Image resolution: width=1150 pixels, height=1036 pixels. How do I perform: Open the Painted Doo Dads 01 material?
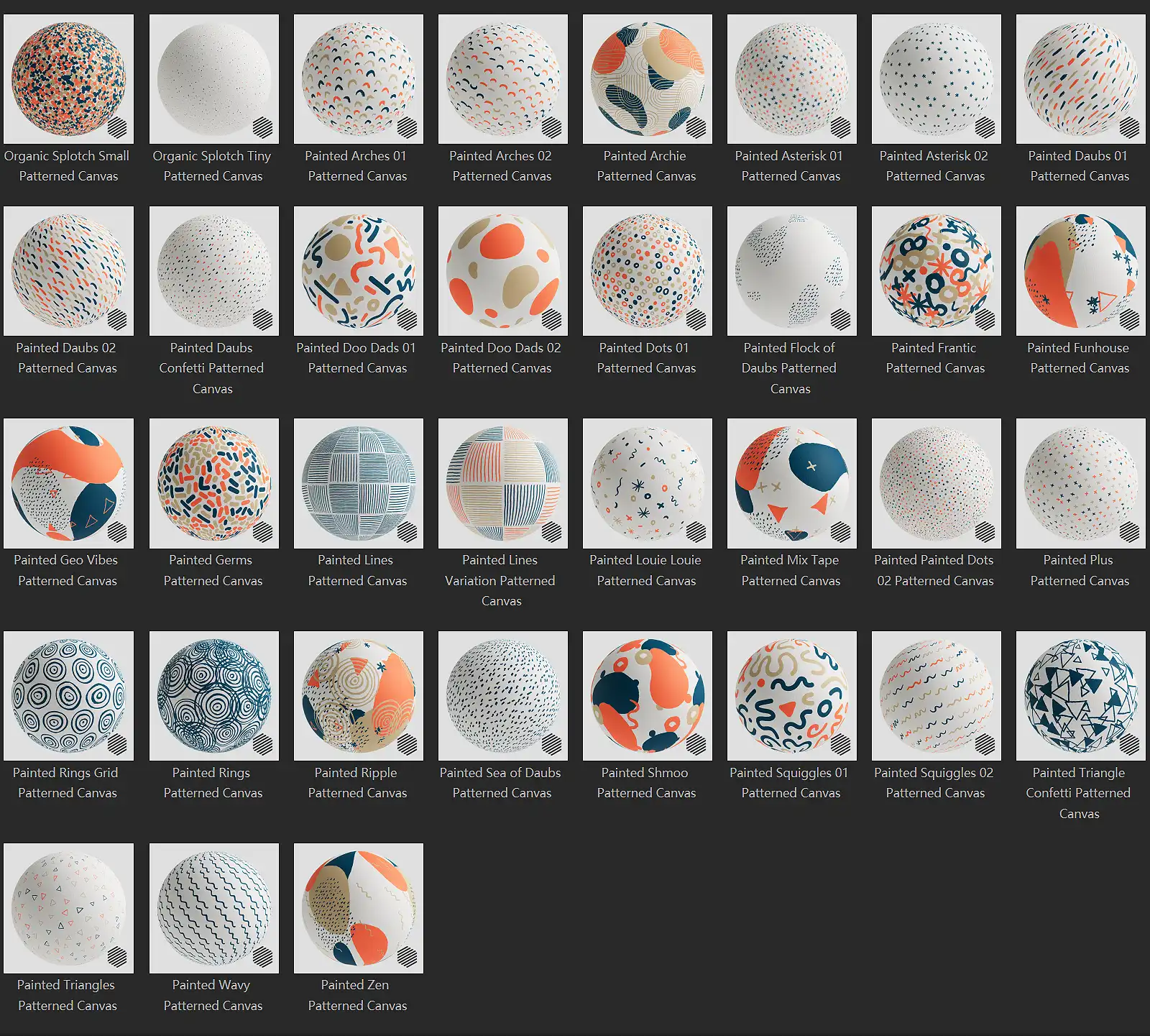click(358, 271)
